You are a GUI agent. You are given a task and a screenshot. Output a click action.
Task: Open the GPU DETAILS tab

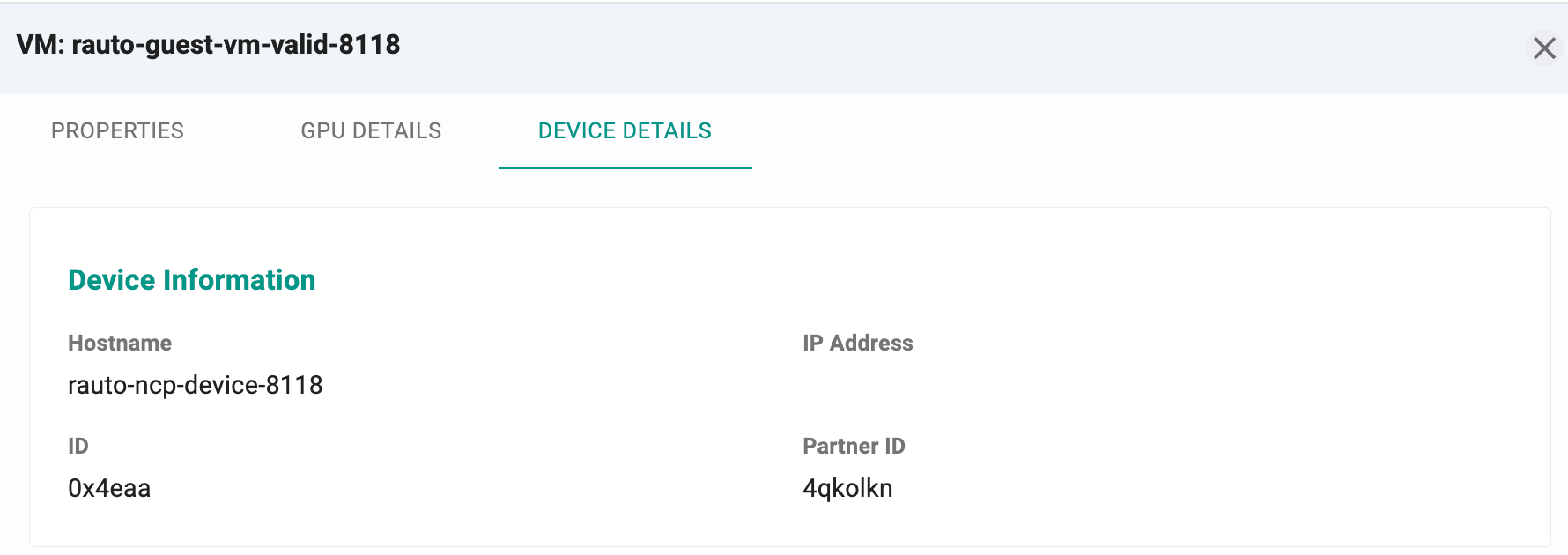pos(371,131)
